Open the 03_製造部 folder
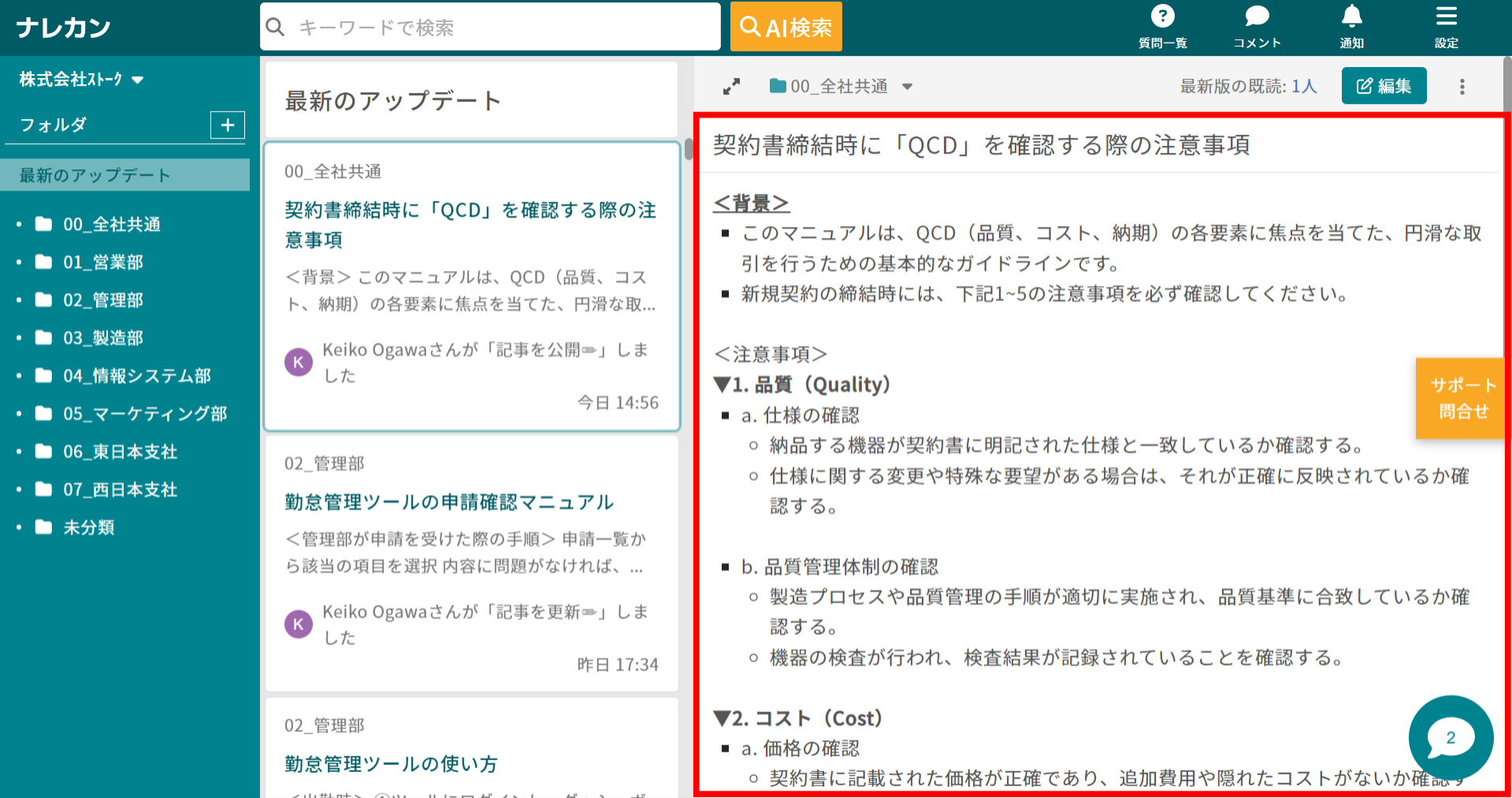Screen dimensions: 1512x798 point(103,338)
